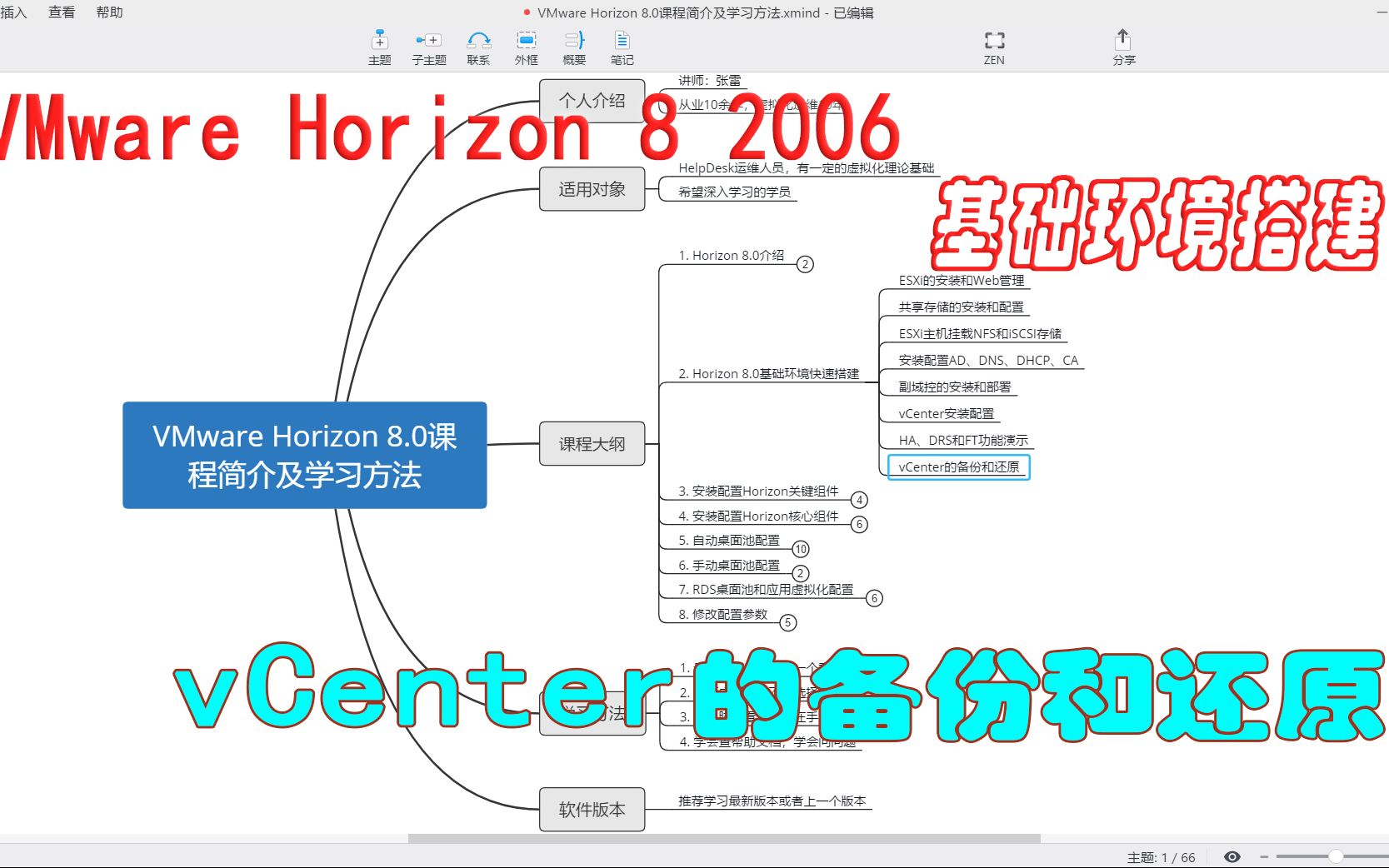This screenshot has width=1389, height=868.
Task: Expand 4. 安装配置Horizon核心组件 count badge
Action: [x=859, y=524]
